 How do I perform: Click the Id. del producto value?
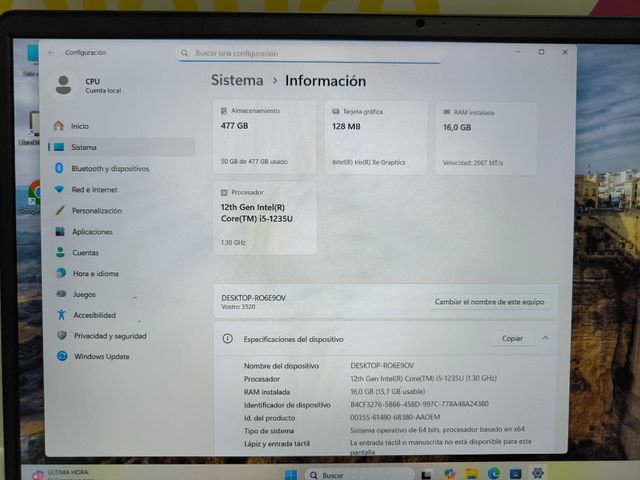point(395,417)
